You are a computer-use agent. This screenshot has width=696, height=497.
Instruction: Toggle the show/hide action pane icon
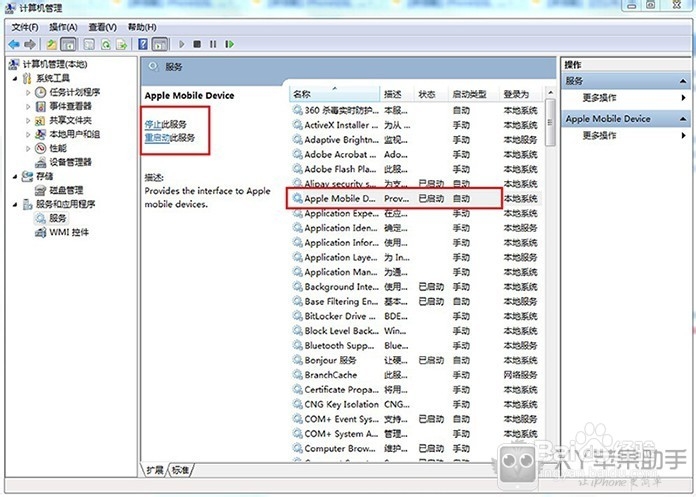160,44
